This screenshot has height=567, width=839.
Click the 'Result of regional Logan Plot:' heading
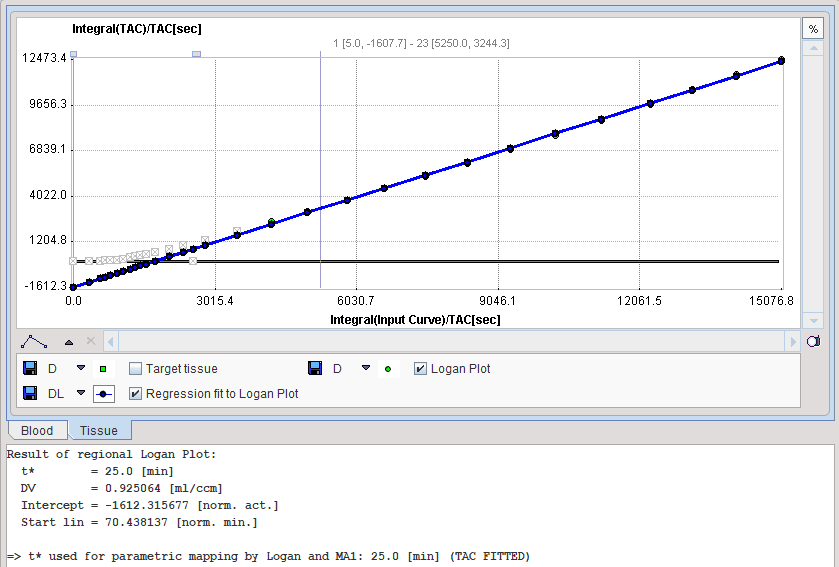click(111, 454)
